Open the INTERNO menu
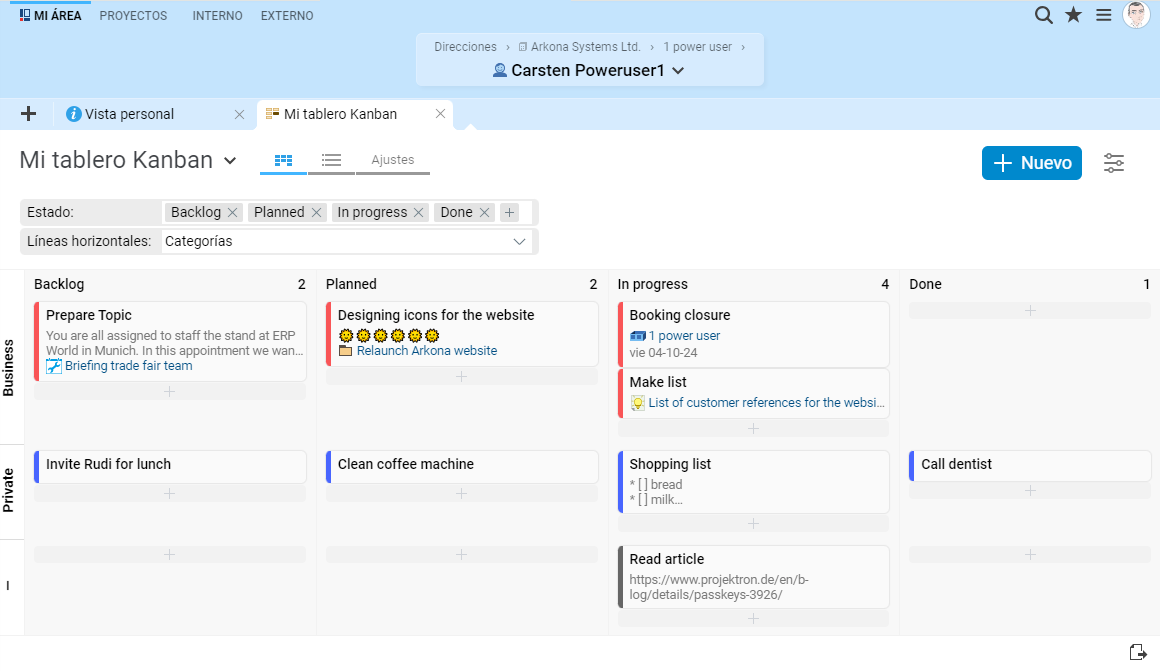The height and width of the screenshot is (671, 1160). pyautogui.click(x=218, y=16)
